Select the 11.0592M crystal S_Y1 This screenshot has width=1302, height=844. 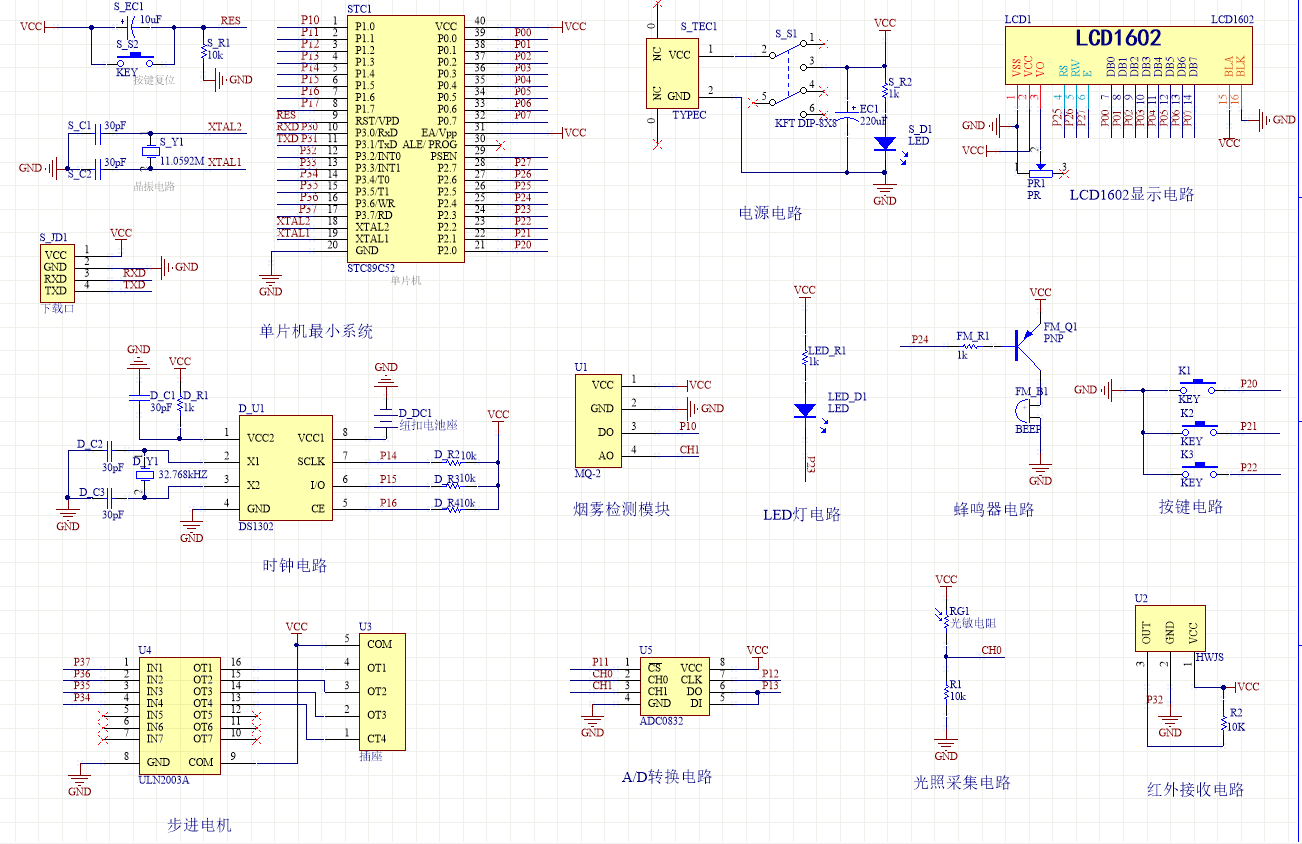pyautogui.click(x=150, y=151)
